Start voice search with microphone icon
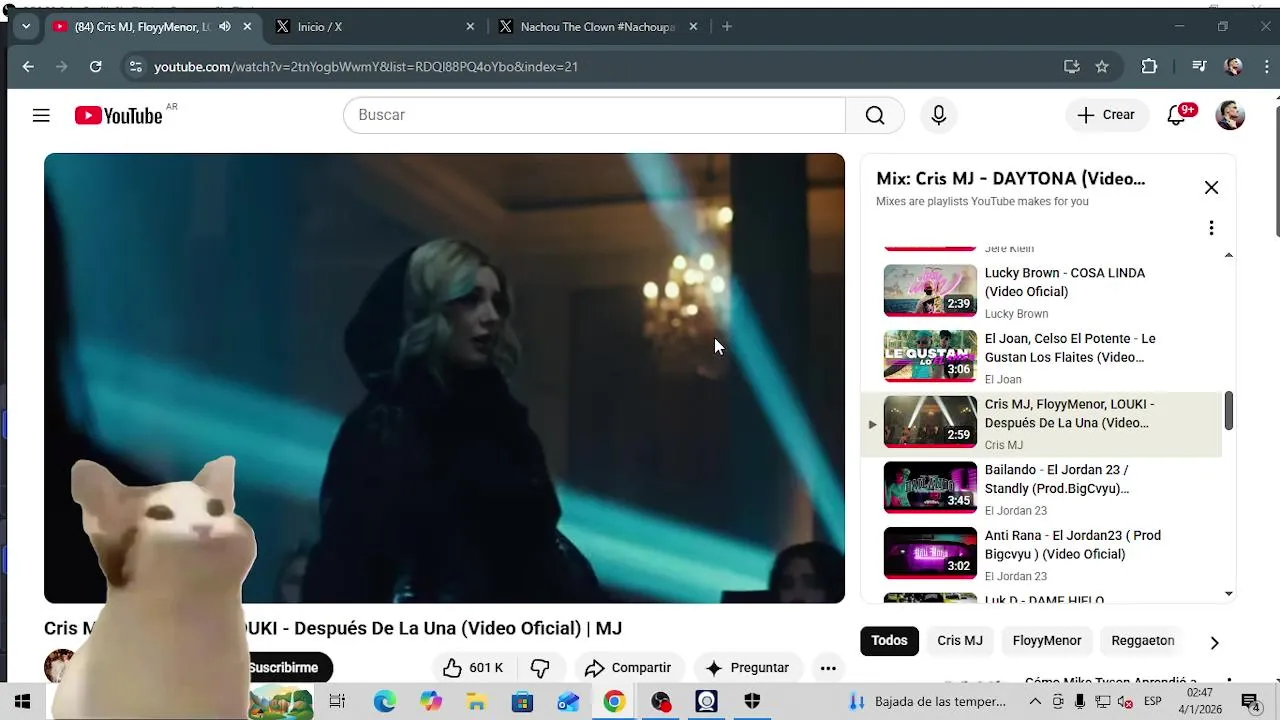The image size is (1280, 720). click(938, 115)
